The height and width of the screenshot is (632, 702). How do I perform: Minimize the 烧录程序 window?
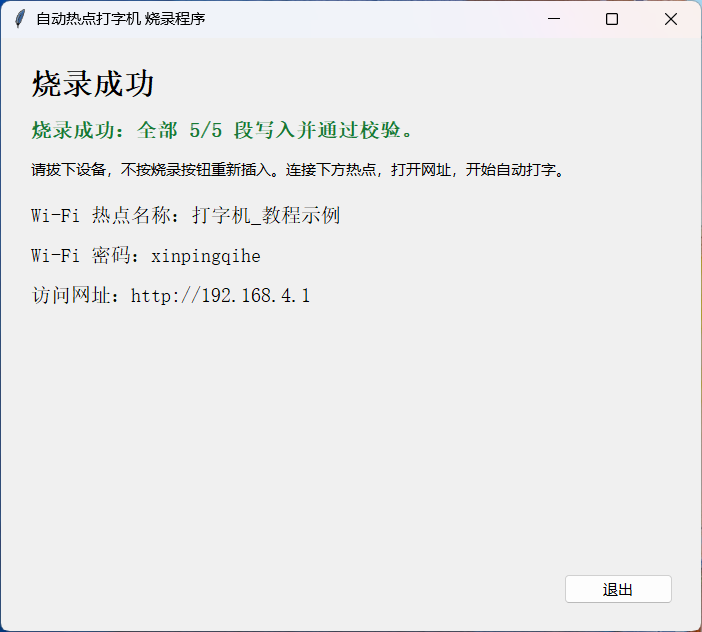[x=554, y=19]
